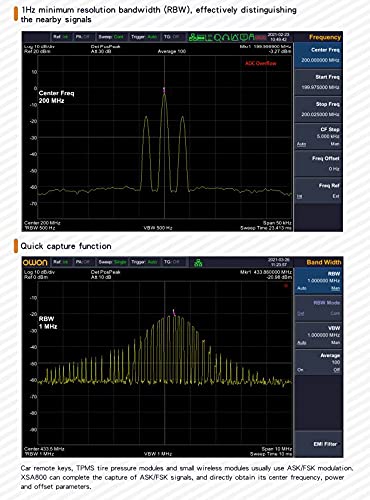Click the Ref 20 dBm readout
This screenshot has height=500, width=370.
coord(37,51)
